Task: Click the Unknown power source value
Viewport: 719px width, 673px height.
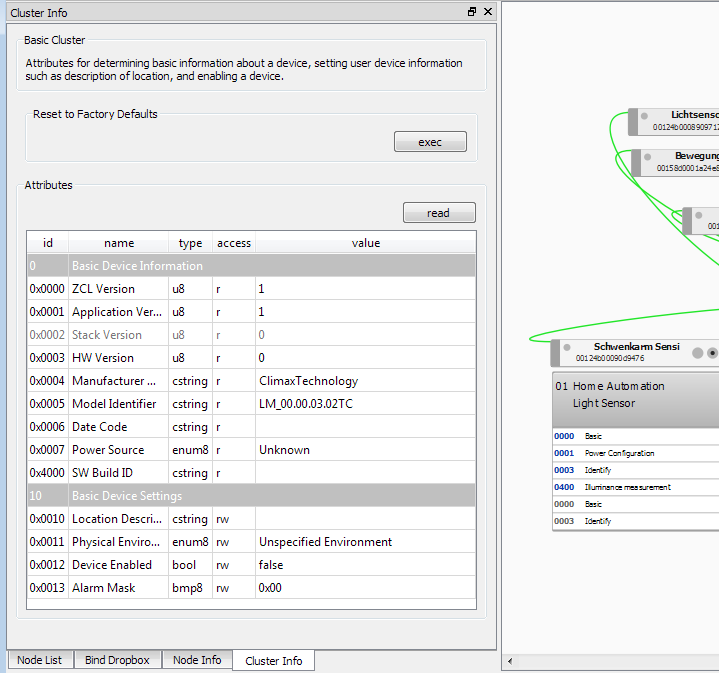Action: click(x=365, y=450)
